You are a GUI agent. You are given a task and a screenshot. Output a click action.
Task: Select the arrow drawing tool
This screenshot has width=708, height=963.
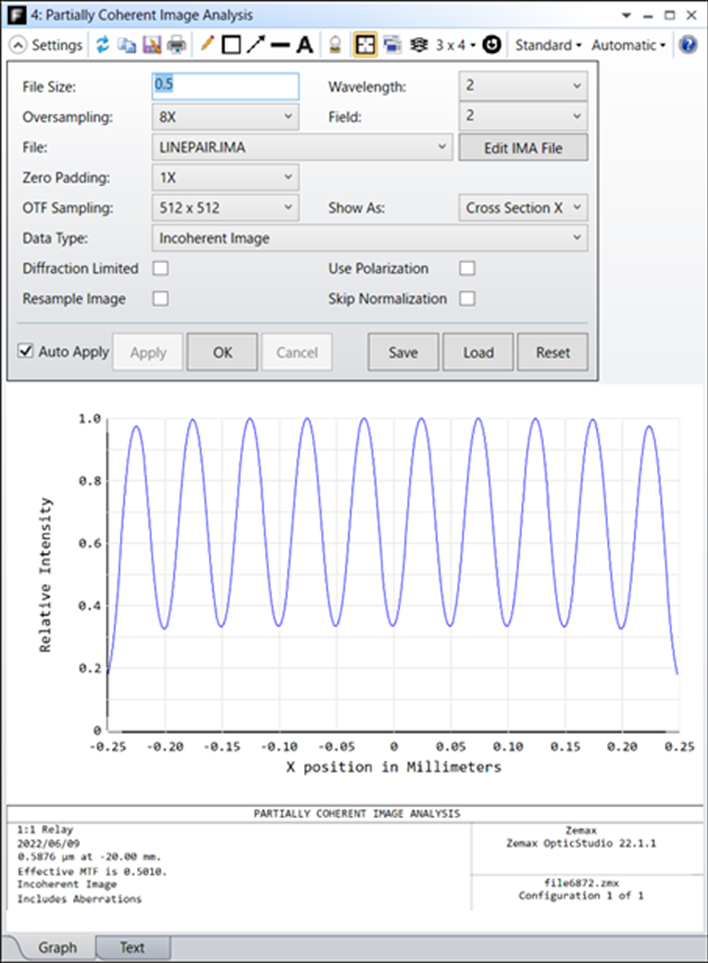256,45
